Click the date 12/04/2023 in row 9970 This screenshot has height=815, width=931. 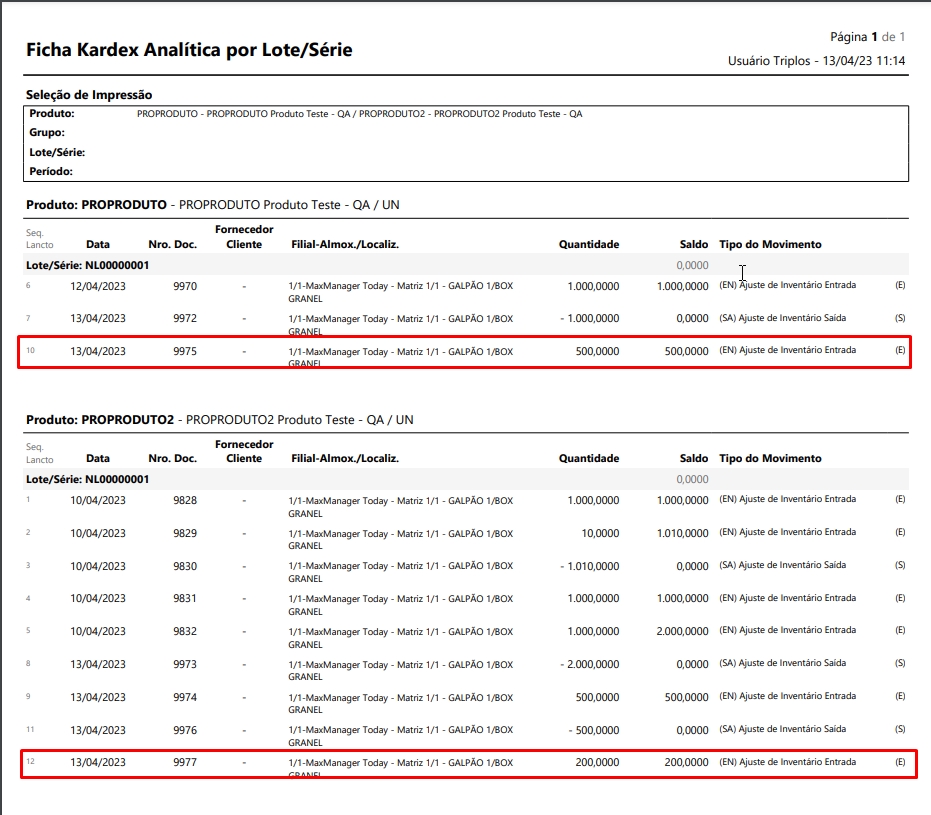coord(98,286)
